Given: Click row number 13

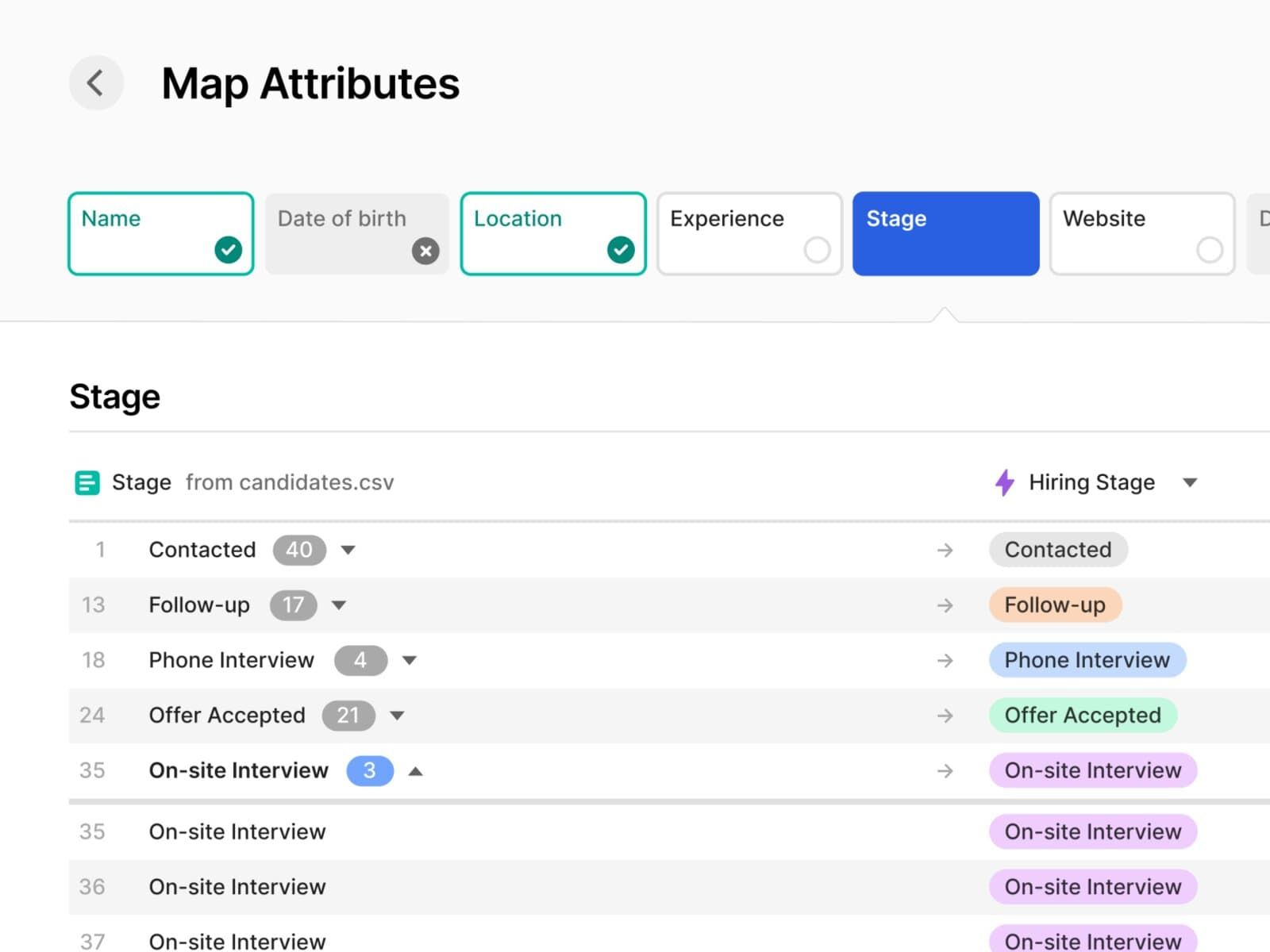Looking at the screenshot, I should pyautogui.click(x=93, y=605).
